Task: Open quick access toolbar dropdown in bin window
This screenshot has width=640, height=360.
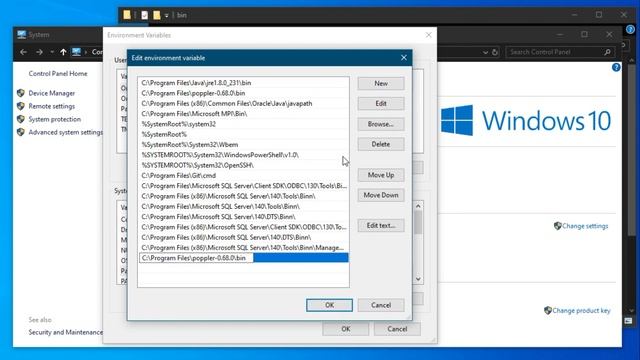Action: tap(167, 16)
